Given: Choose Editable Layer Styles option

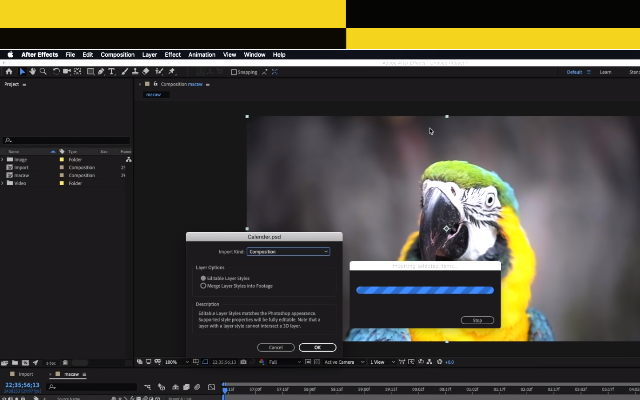Looking at the screenshot, I should coord(204,278).
